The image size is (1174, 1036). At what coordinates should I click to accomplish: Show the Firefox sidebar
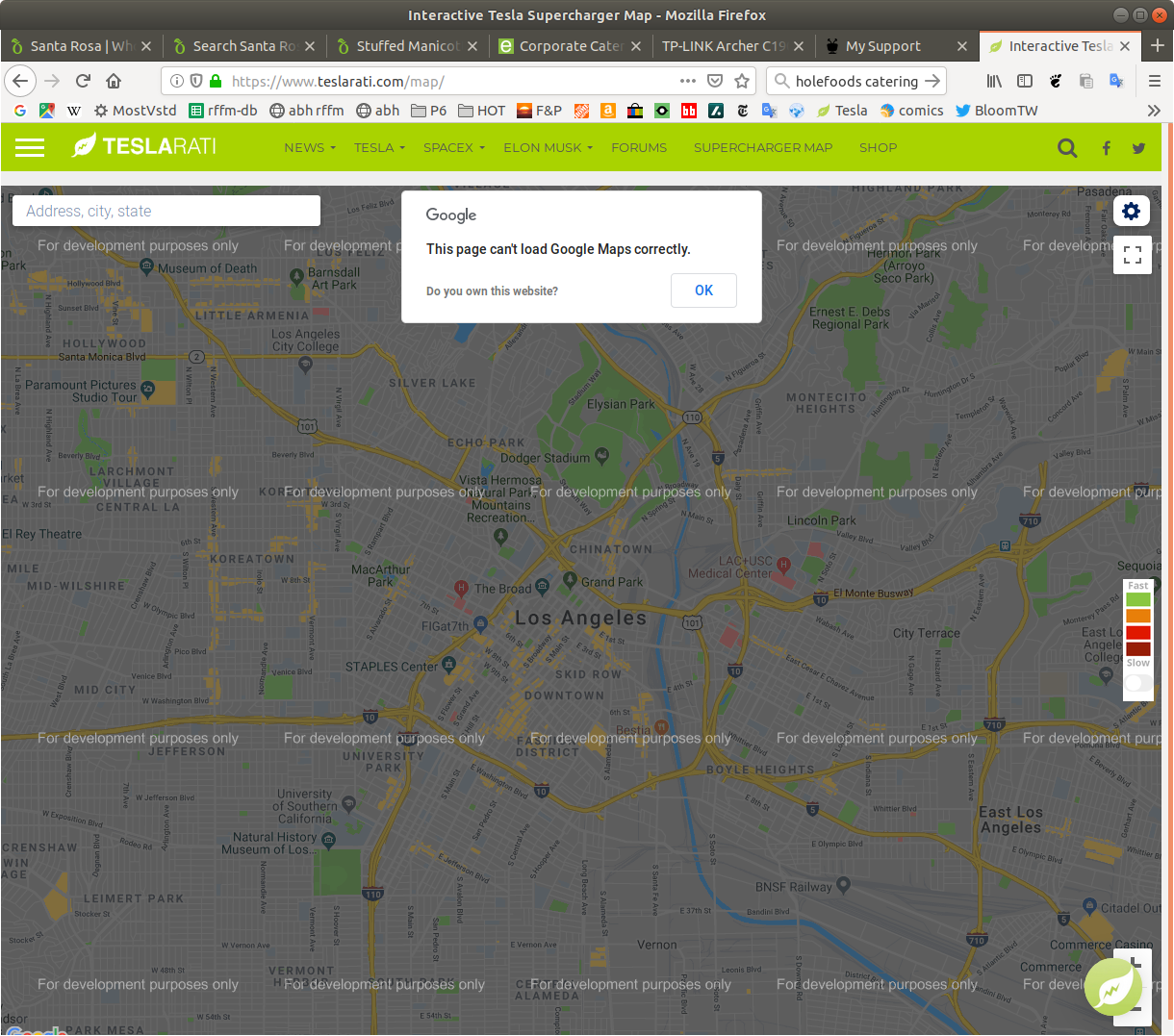1025,81
